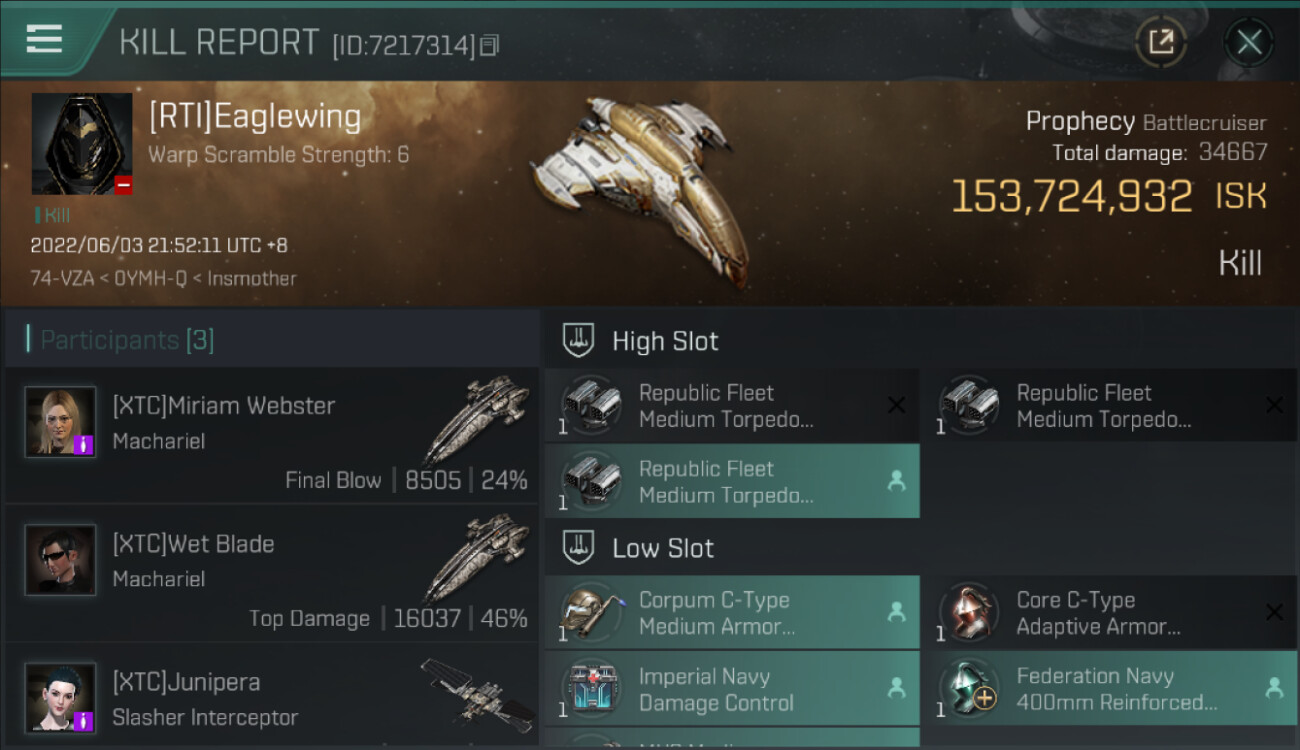The image size is (1300, 750).
Task: Open Miriam Webster's portrait
Action: (61, 422)
